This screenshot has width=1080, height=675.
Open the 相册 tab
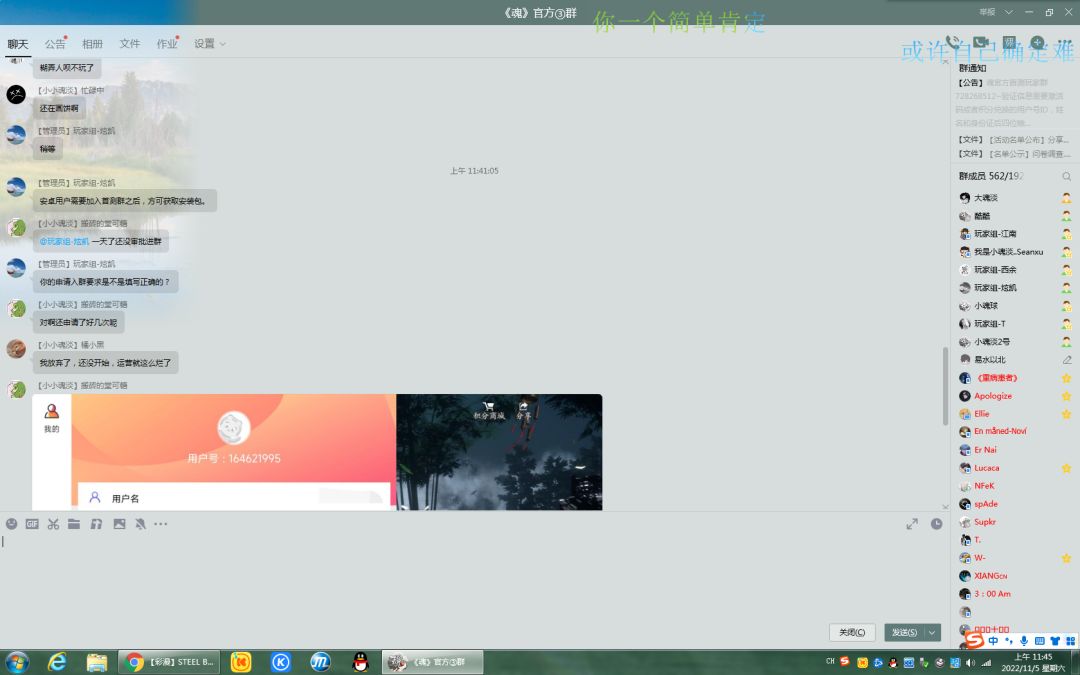click(x=92, y=44)
